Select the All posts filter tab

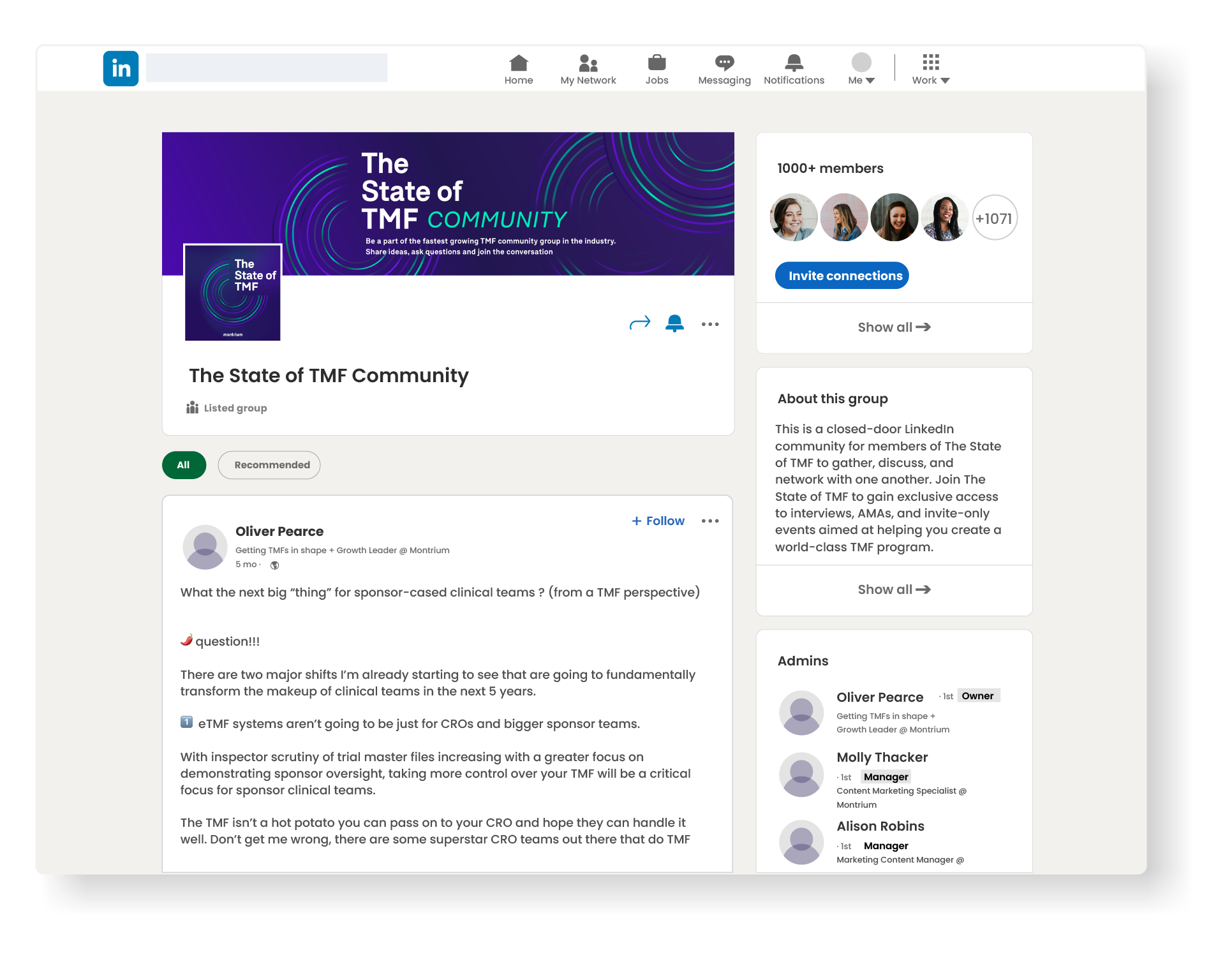(183, 464)
